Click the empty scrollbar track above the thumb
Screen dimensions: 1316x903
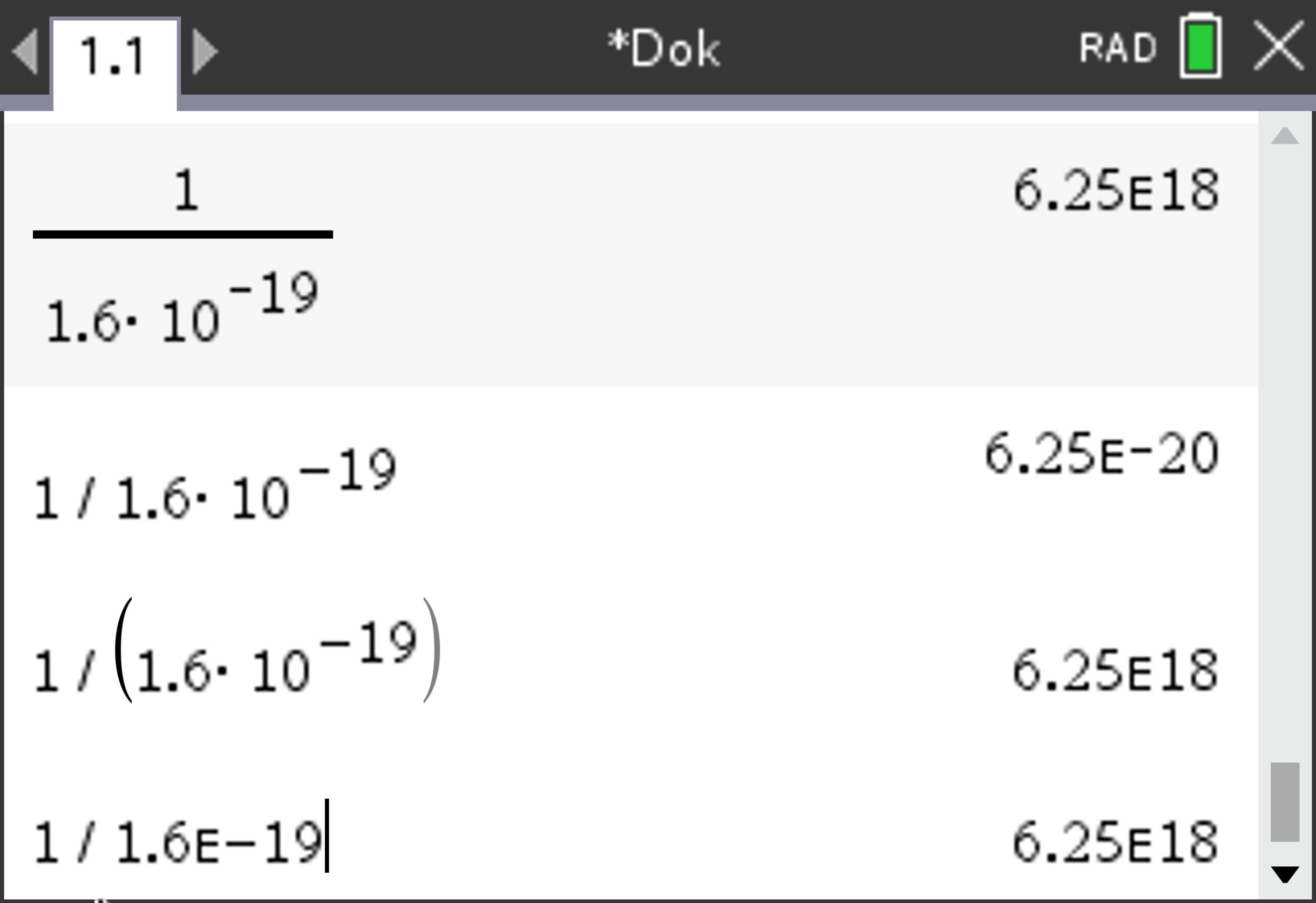point(1284,453)
